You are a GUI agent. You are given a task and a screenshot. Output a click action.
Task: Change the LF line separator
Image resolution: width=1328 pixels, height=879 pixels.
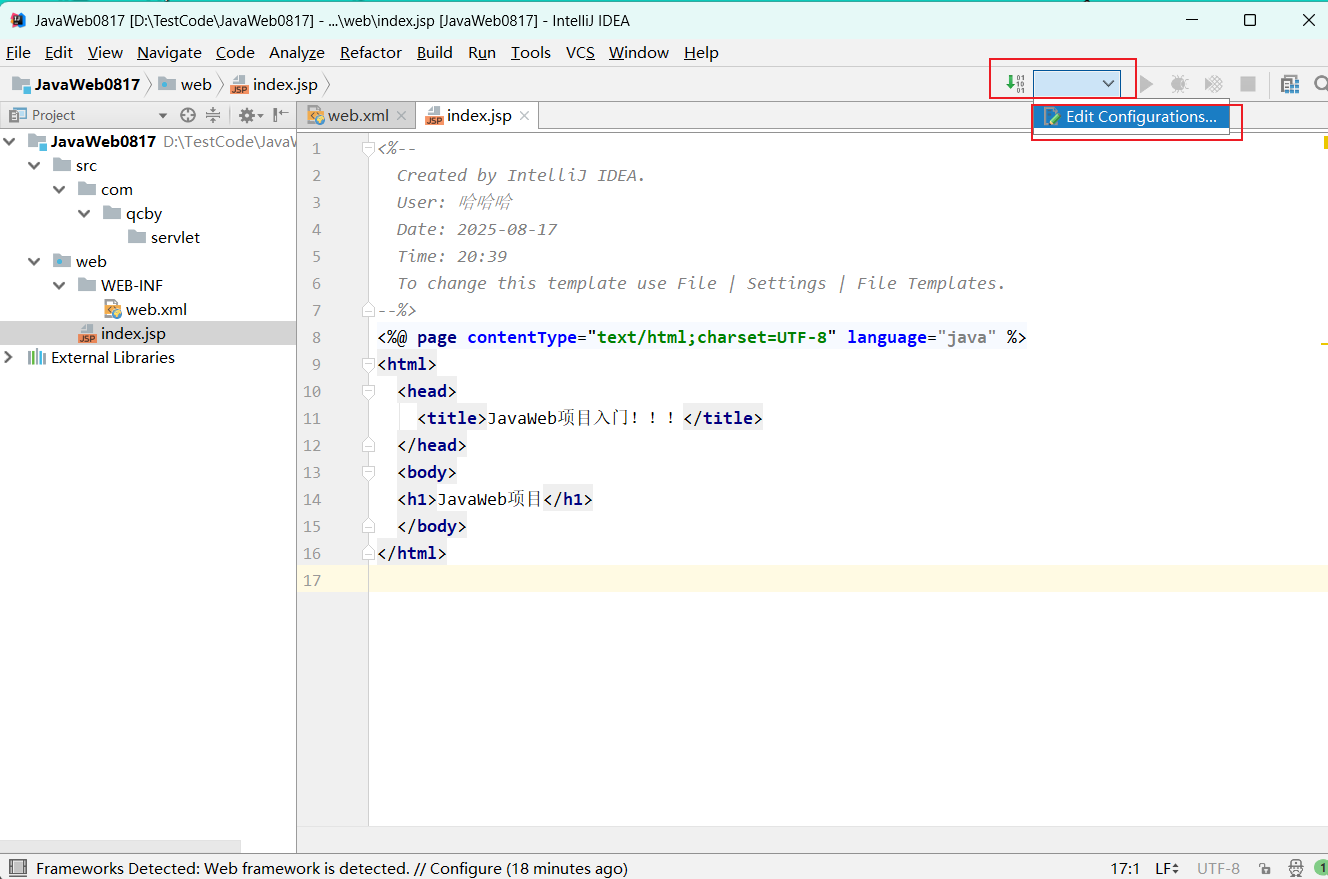1167,868
